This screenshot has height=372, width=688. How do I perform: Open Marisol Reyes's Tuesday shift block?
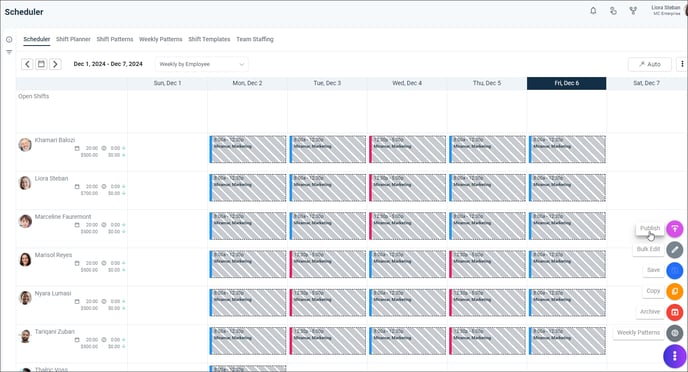(328, 264)
